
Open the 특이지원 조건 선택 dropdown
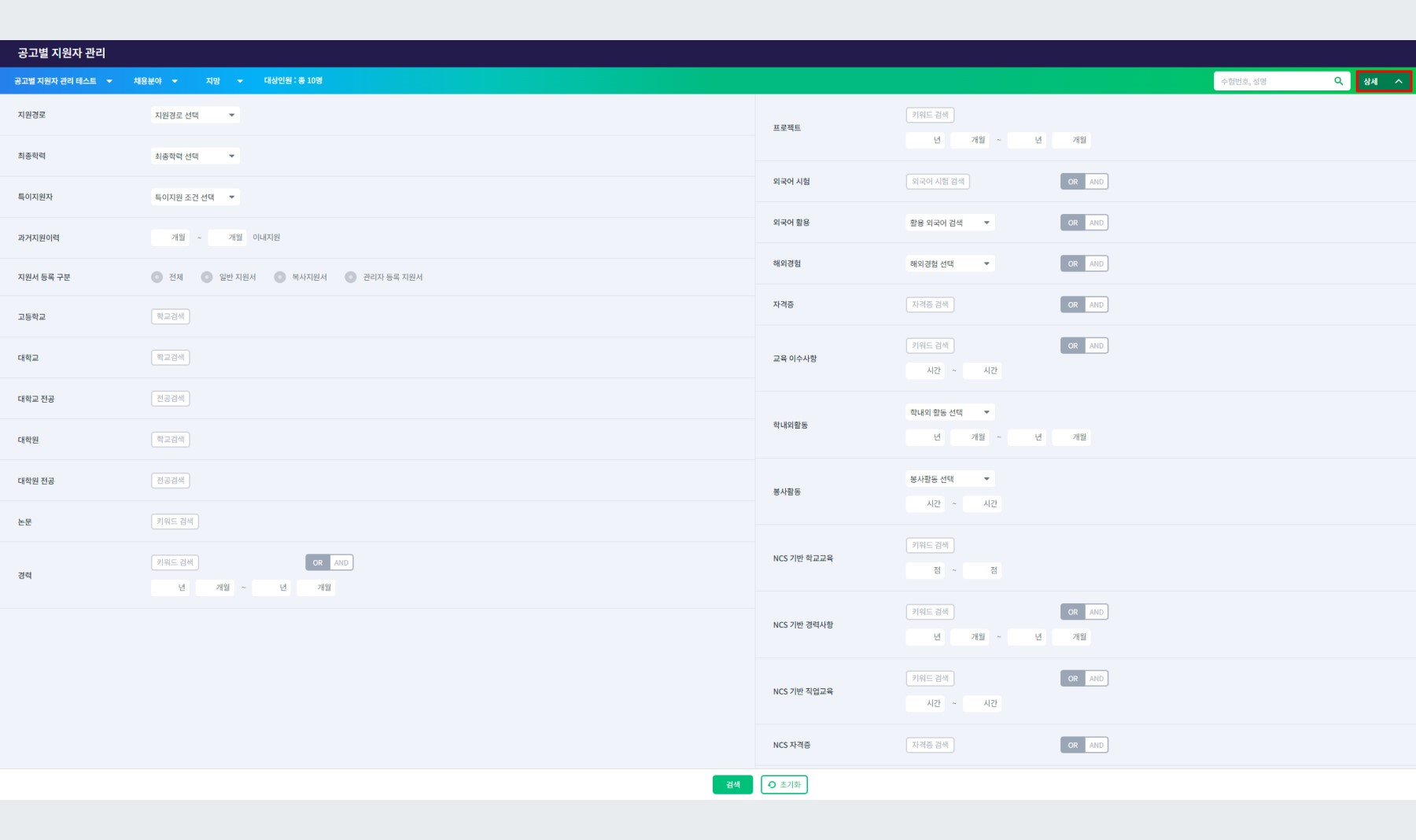pos(195,197)
